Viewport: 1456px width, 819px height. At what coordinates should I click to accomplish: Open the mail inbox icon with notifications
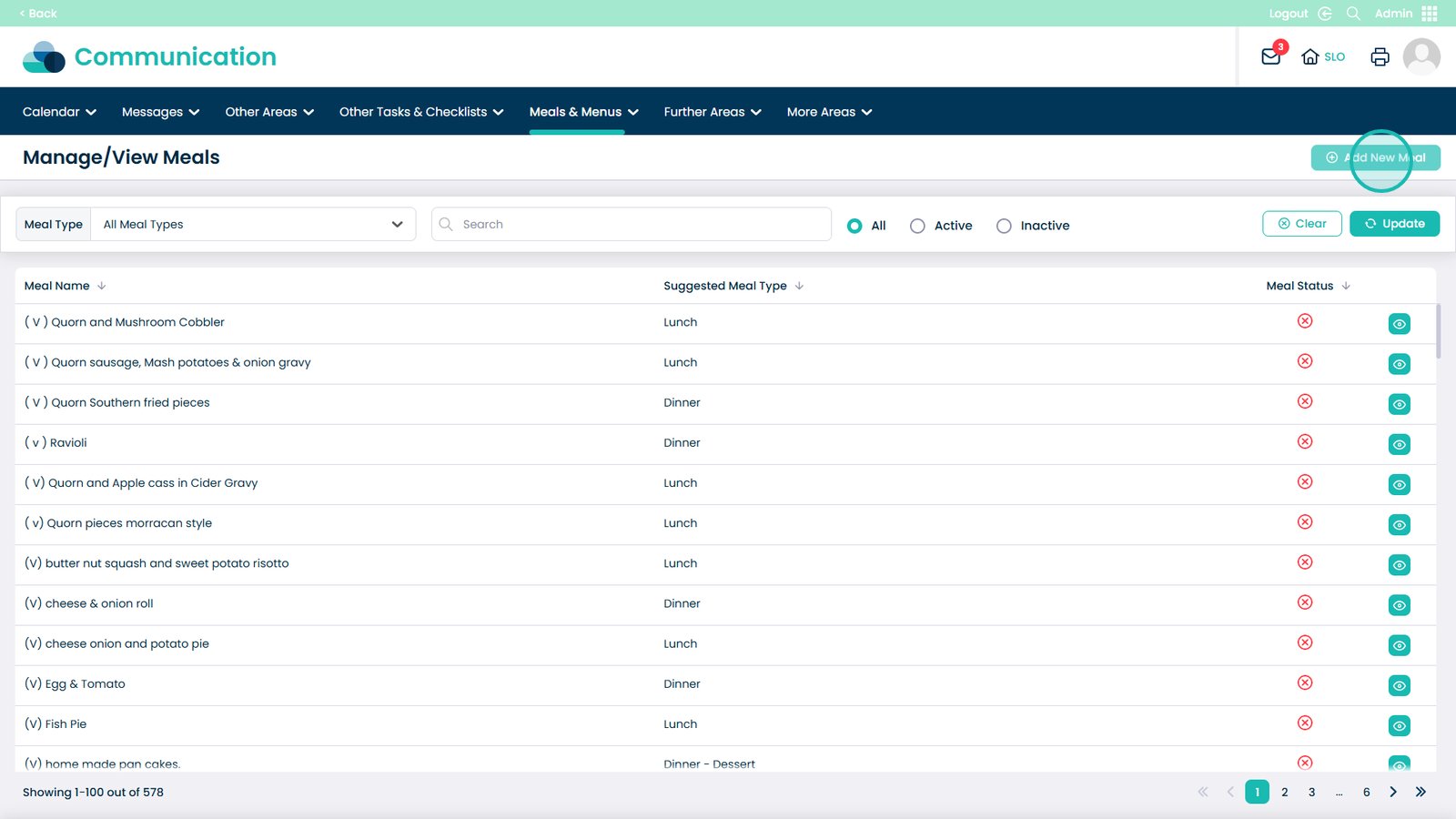tap(1271, 56)
